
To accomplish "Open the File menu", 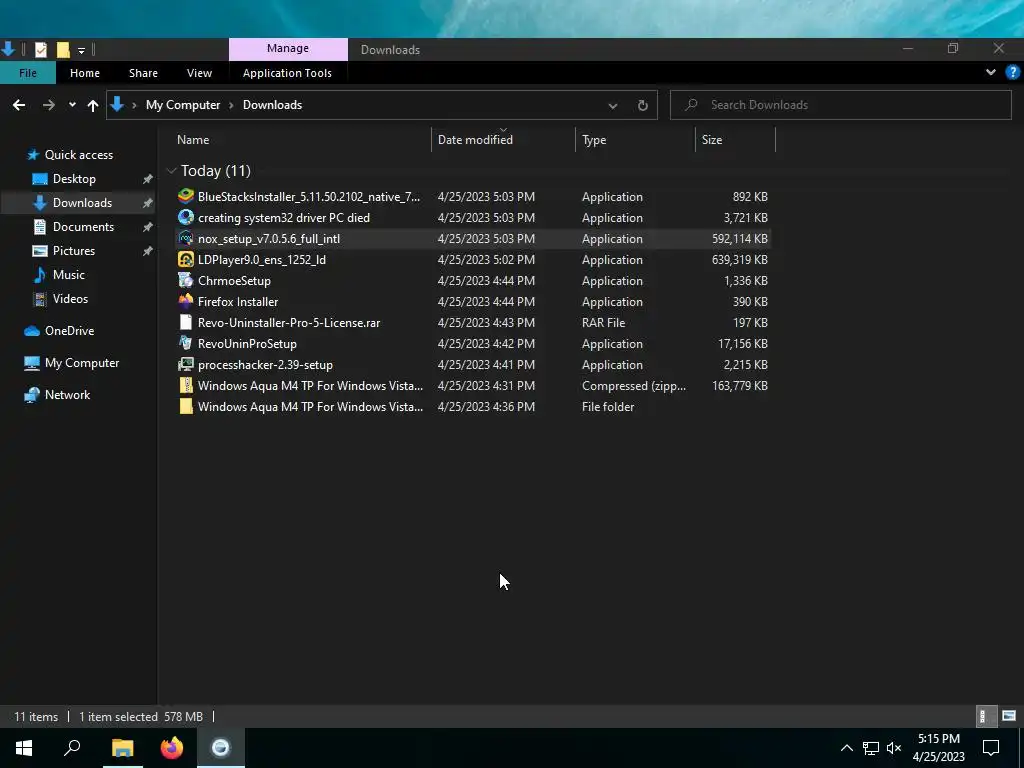I will point(27,72).
